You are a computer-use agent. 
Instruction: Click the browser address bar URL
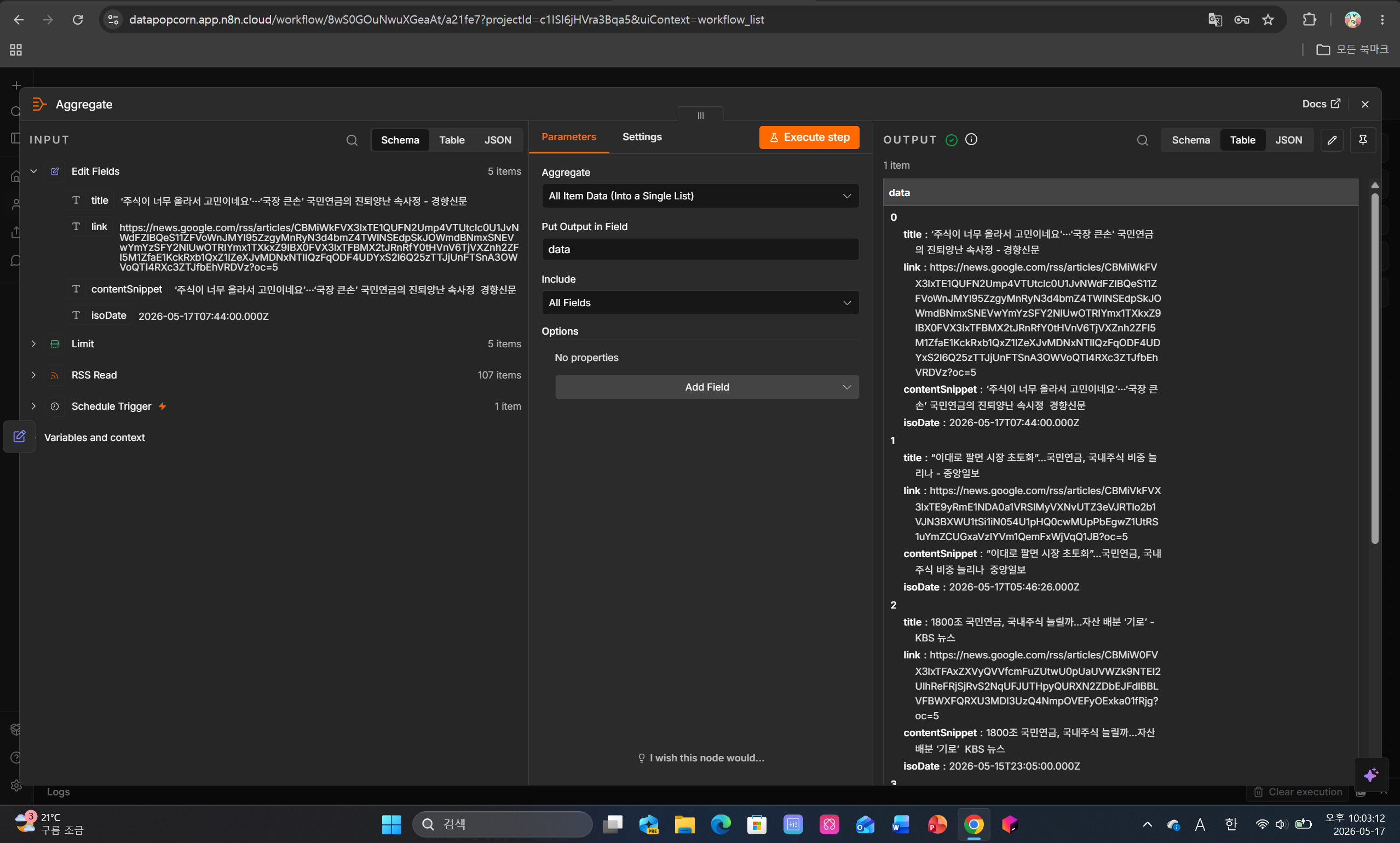(x=446, y=19)
